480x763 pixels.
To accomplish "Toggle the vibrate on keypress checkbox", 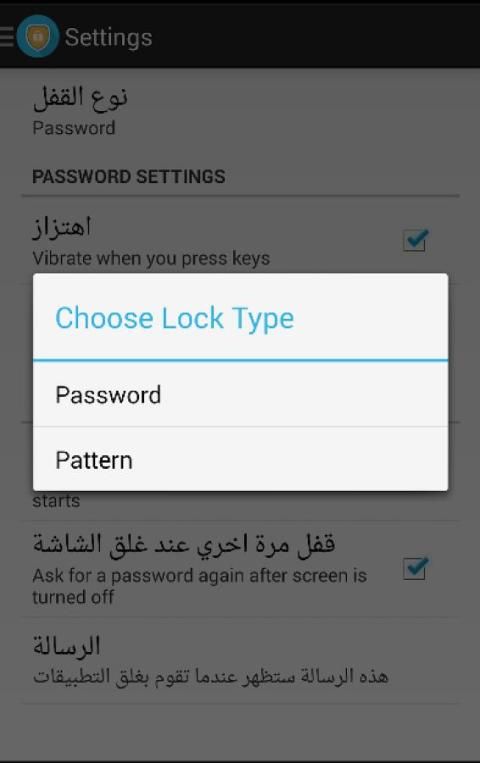I will point(415,240).
